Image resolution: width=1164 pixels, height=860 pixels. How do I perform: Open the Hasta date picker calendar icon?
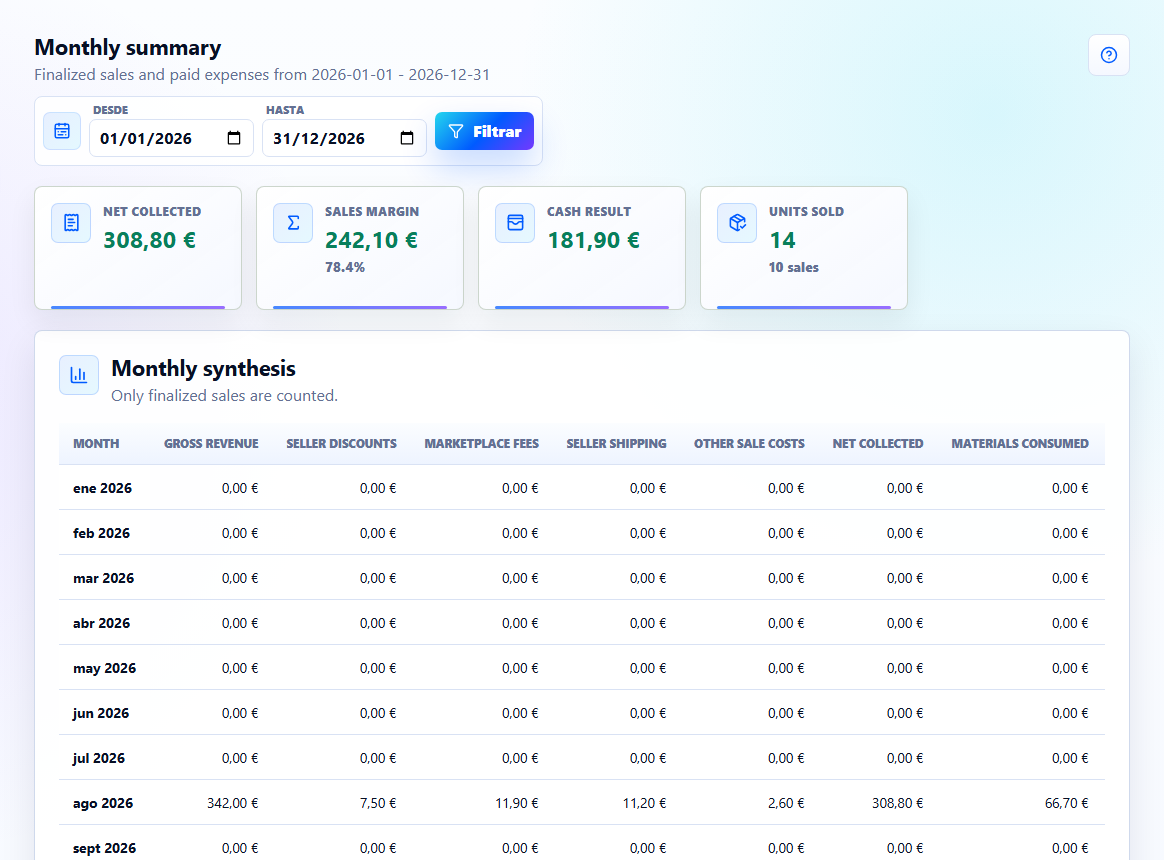pos(407,138)
